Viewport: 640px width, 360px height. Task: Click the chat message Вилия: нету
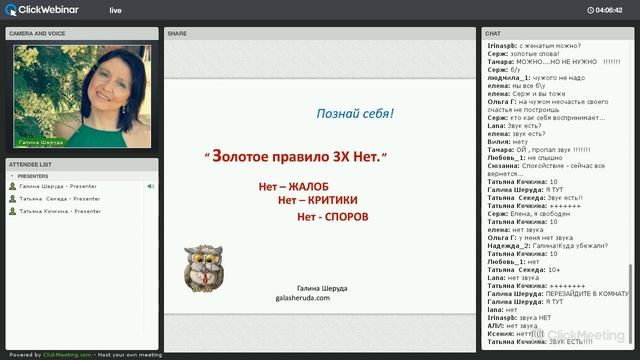coord(507,142)
